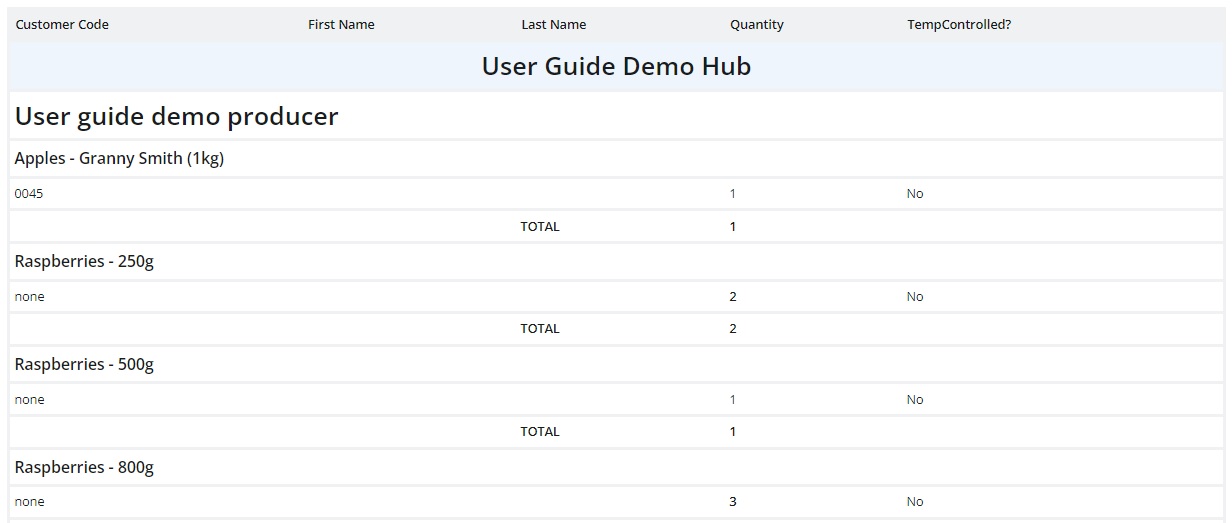Select total value 2 under Raspberries 250g
The width and height of the screenshot is (1232, 523).
pyautogui.click(x=733, y=329)
